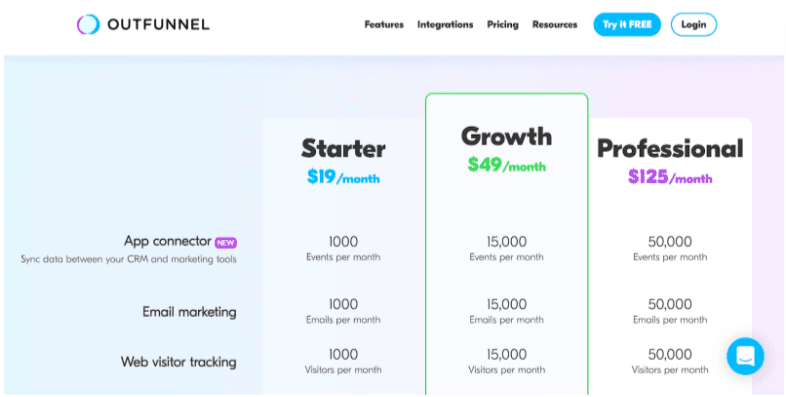Select the Starter plan heading
Screen dimensions: 786x397
343,148
